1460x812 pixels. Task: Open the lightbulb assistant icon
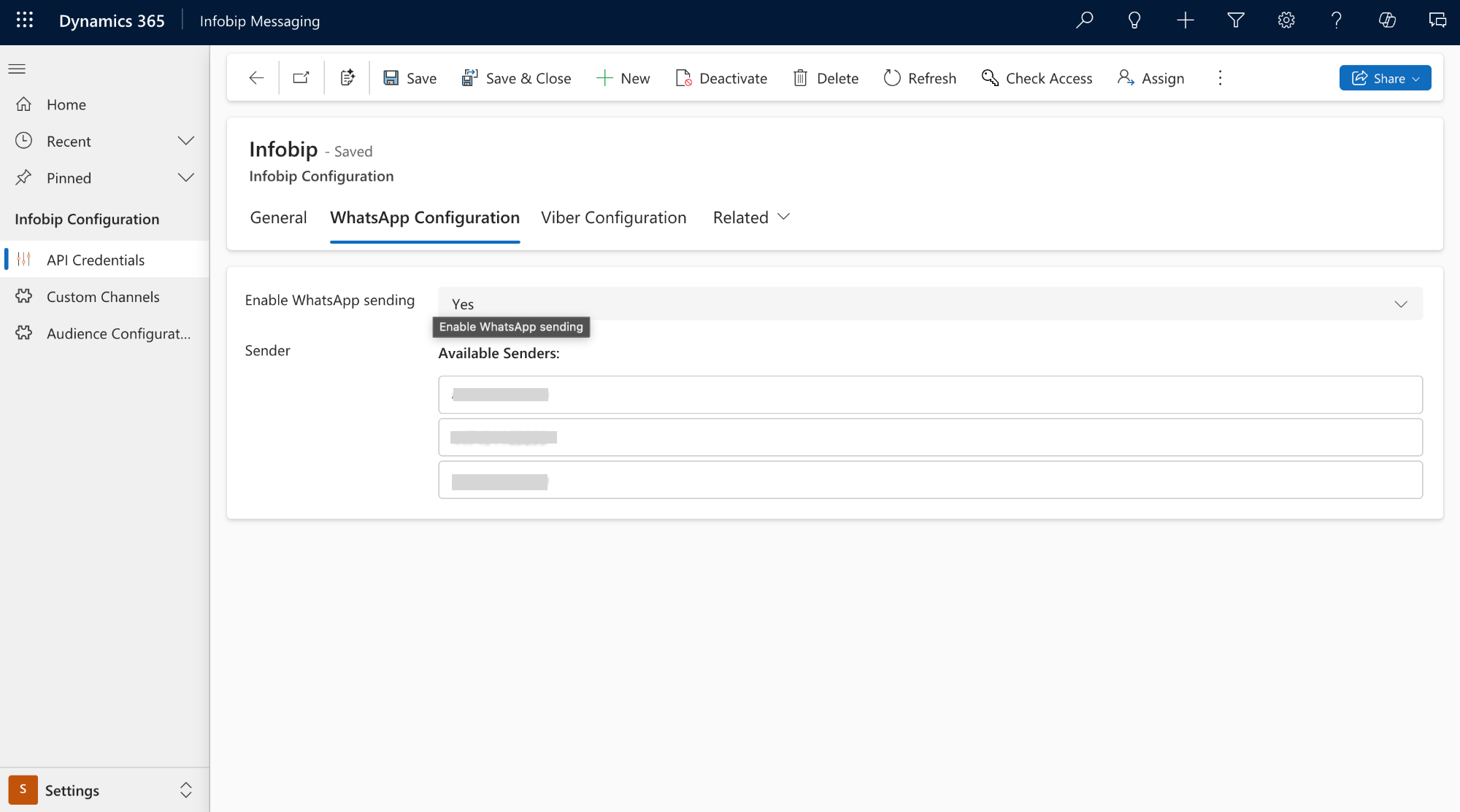coord(1134,20)
